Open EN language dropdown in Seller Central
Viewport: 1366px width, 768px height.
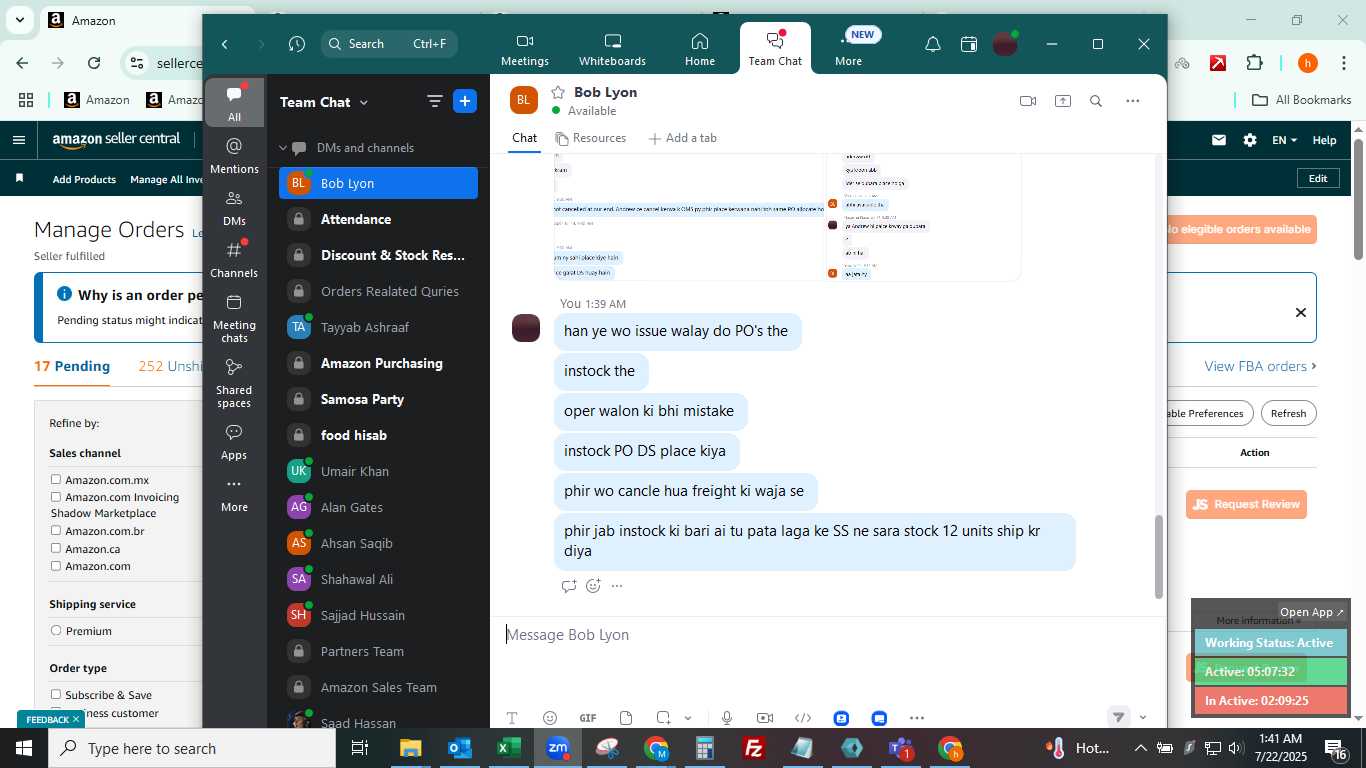click(x=1284, y=140)
